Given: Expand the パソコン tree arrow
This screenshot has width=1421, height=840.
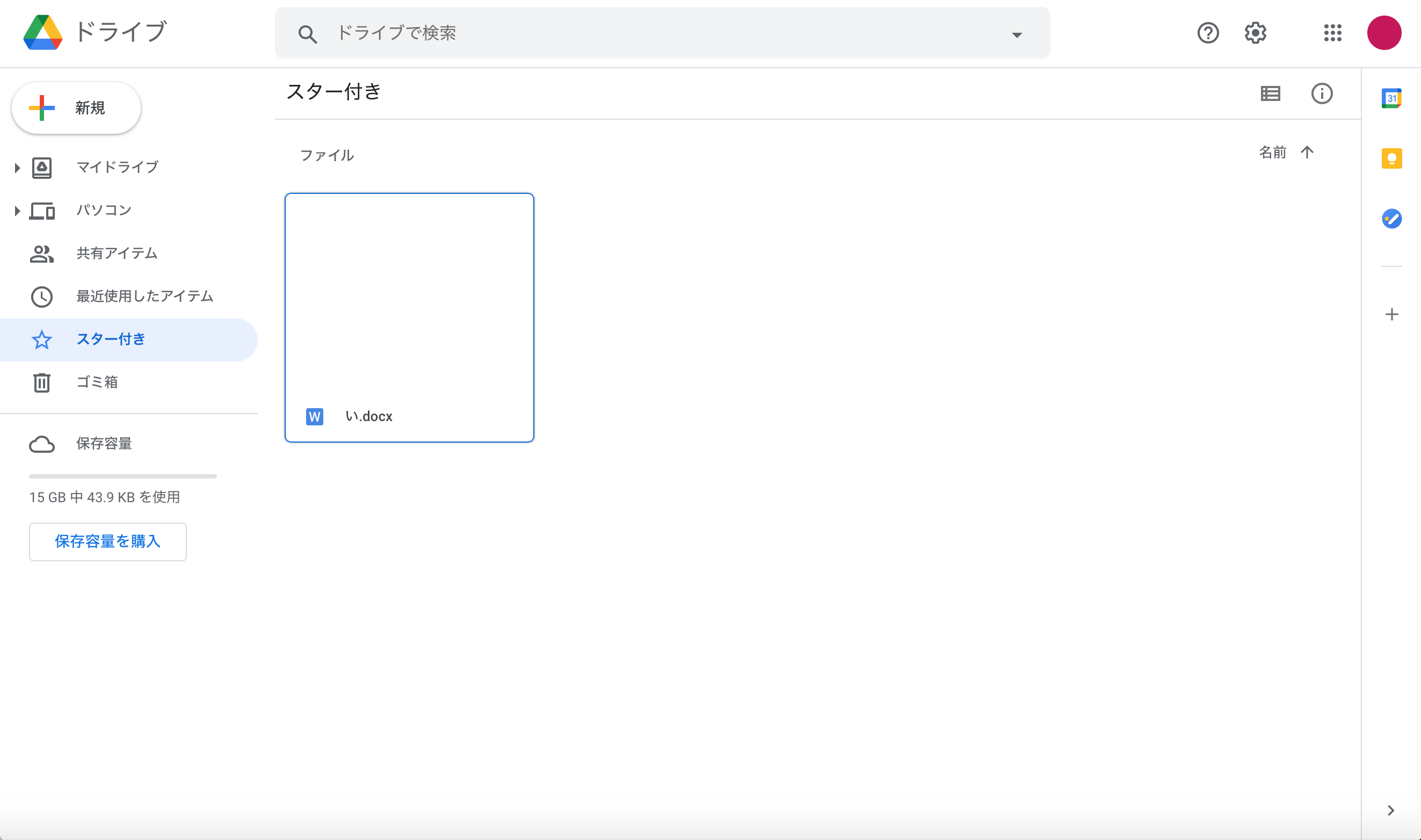Looking at the screenshot, I should [x=17, y=211].
